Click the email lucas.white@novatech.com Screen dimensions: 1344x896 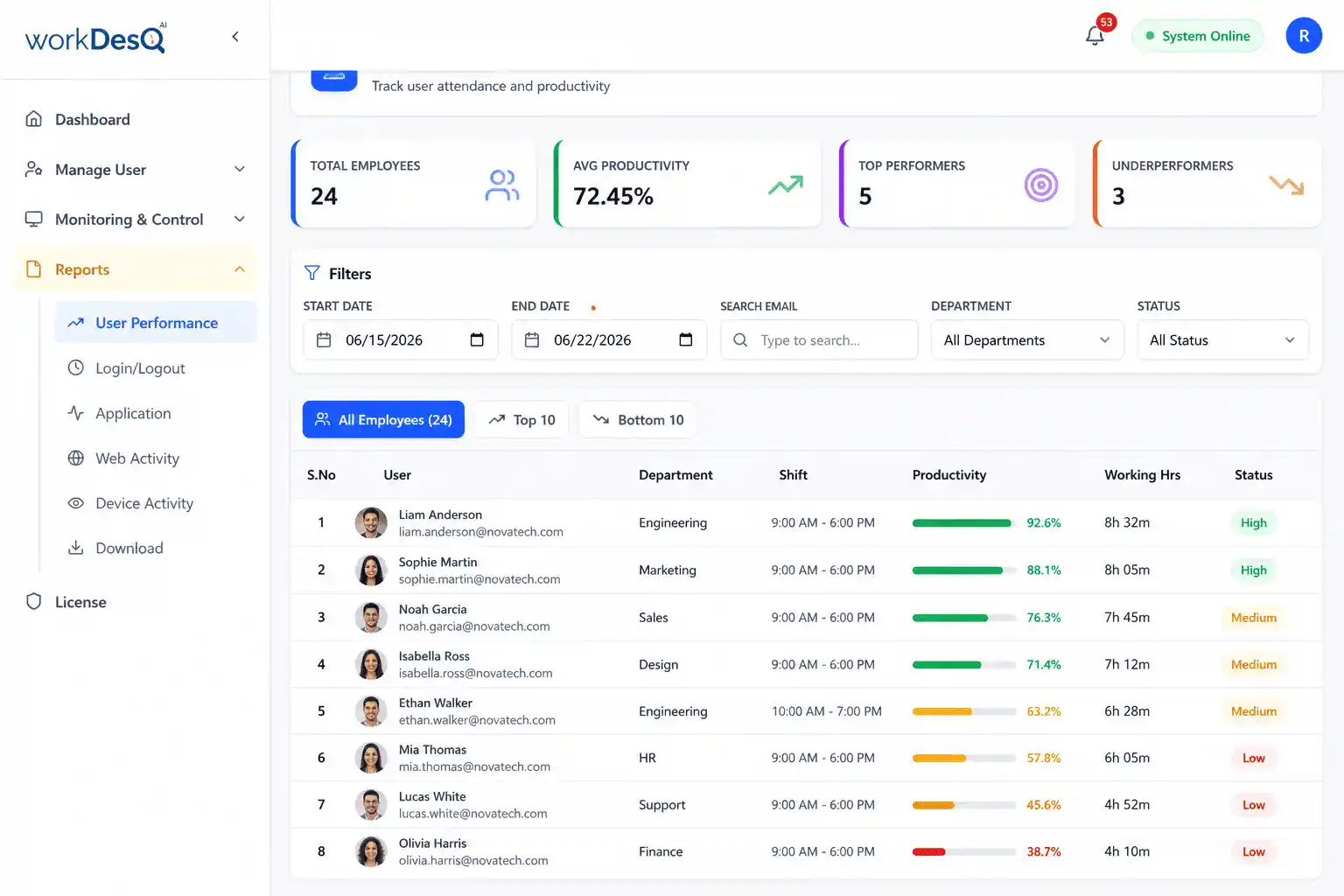point(473,814)
